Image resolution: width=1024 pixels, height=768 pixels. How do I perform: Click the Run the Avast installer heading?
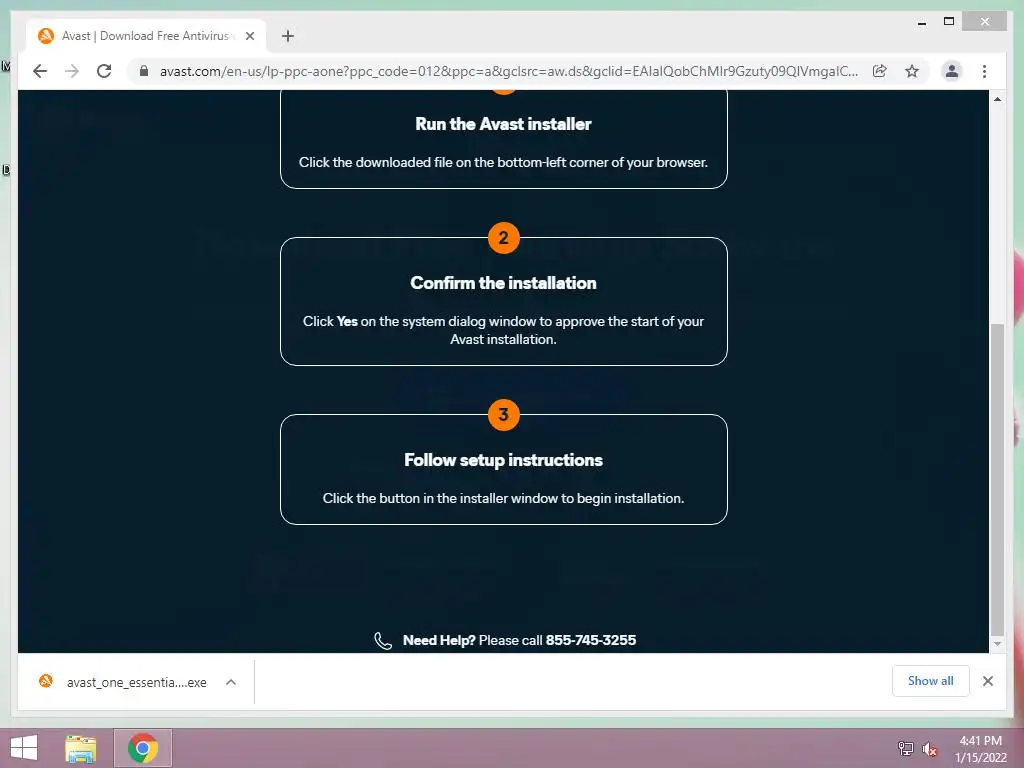coord(503,124)
